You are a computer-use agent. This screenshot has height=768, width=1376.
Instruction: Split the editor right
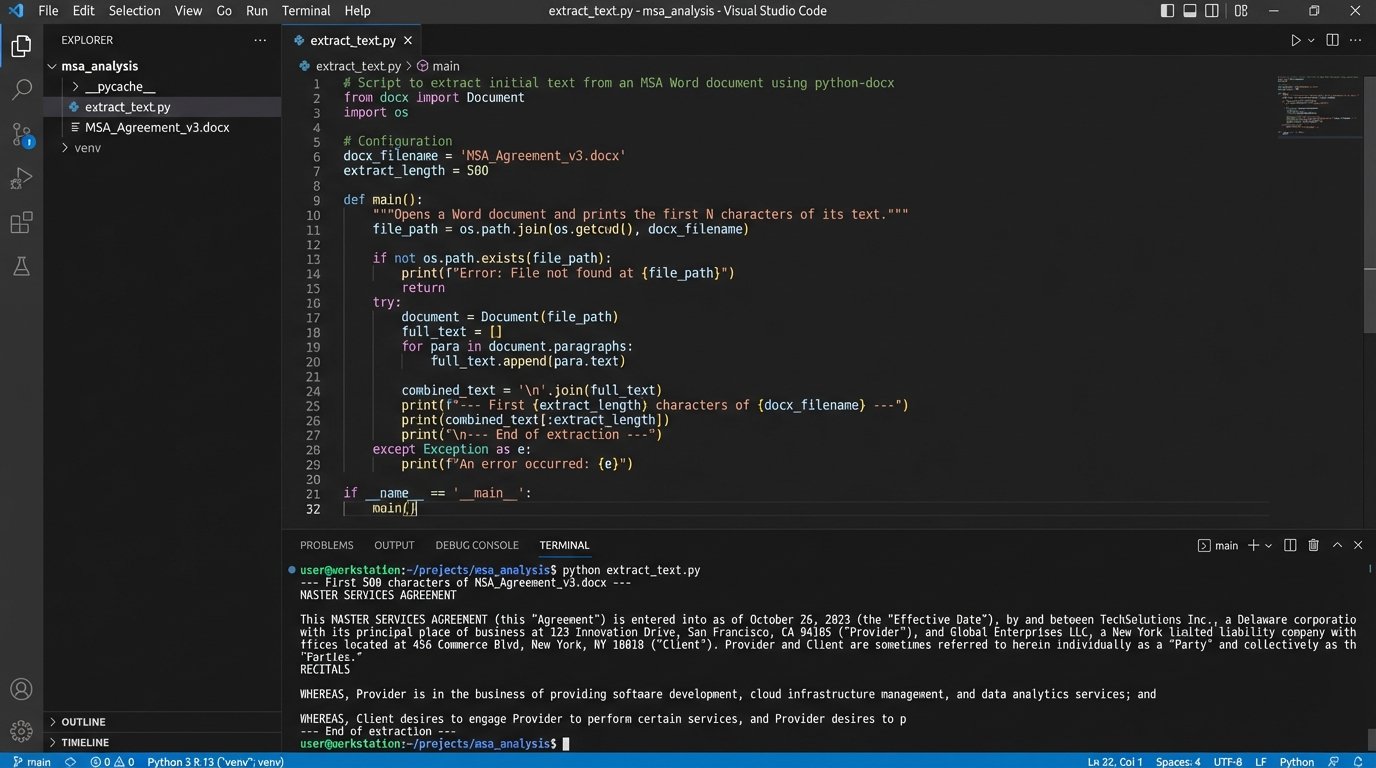1332,40
